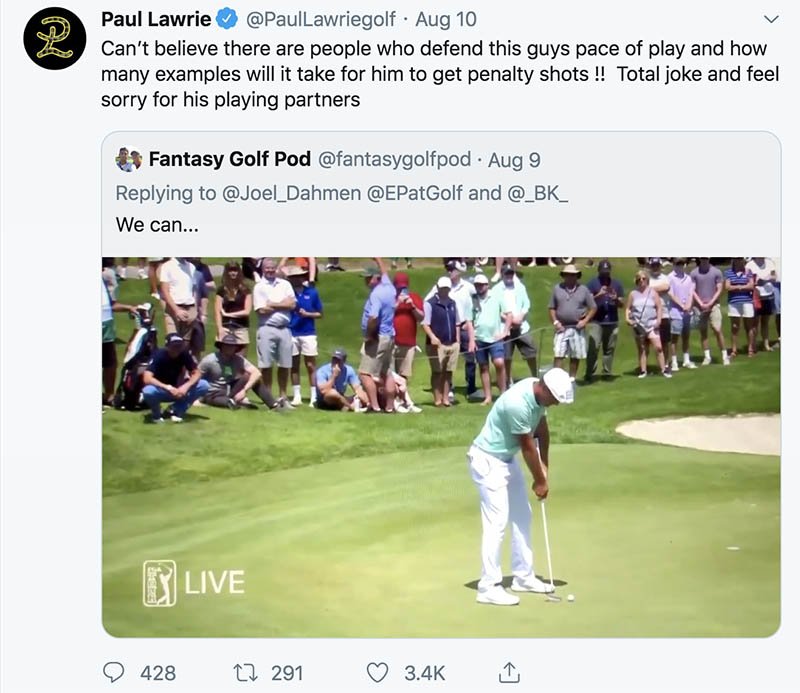Image resolution: width=800 pixels, height=693 pixels.
Task: Click the reply speech bubble icon
Action: pyautogui.click(x=114, y=672)
